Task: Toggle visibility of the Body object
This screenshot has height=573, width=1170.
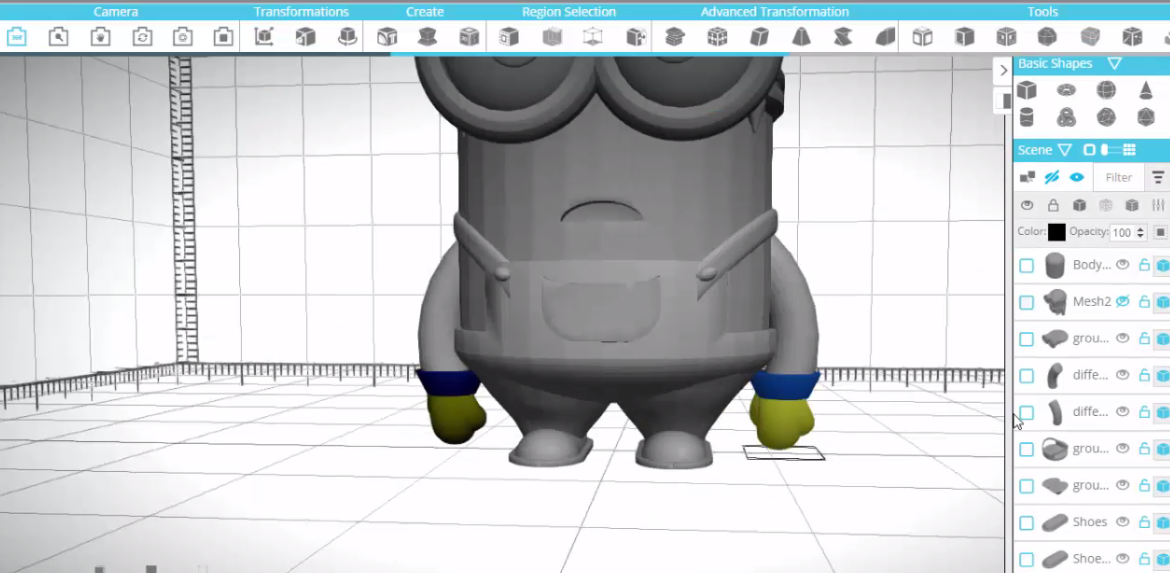Action: coord(1122,264)
